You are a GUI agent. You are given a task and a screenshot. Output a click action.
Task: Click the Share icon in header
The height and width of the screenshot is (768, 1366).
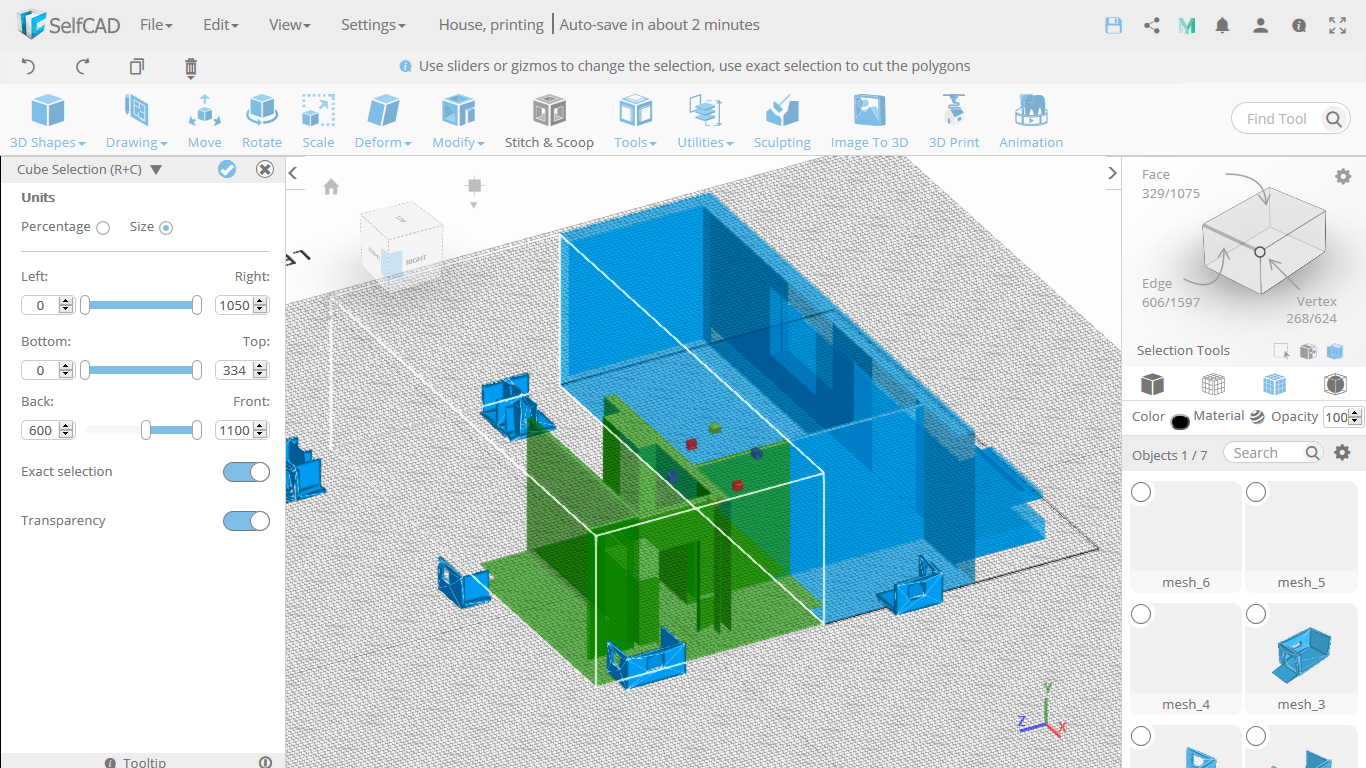tap(1152, 25)
